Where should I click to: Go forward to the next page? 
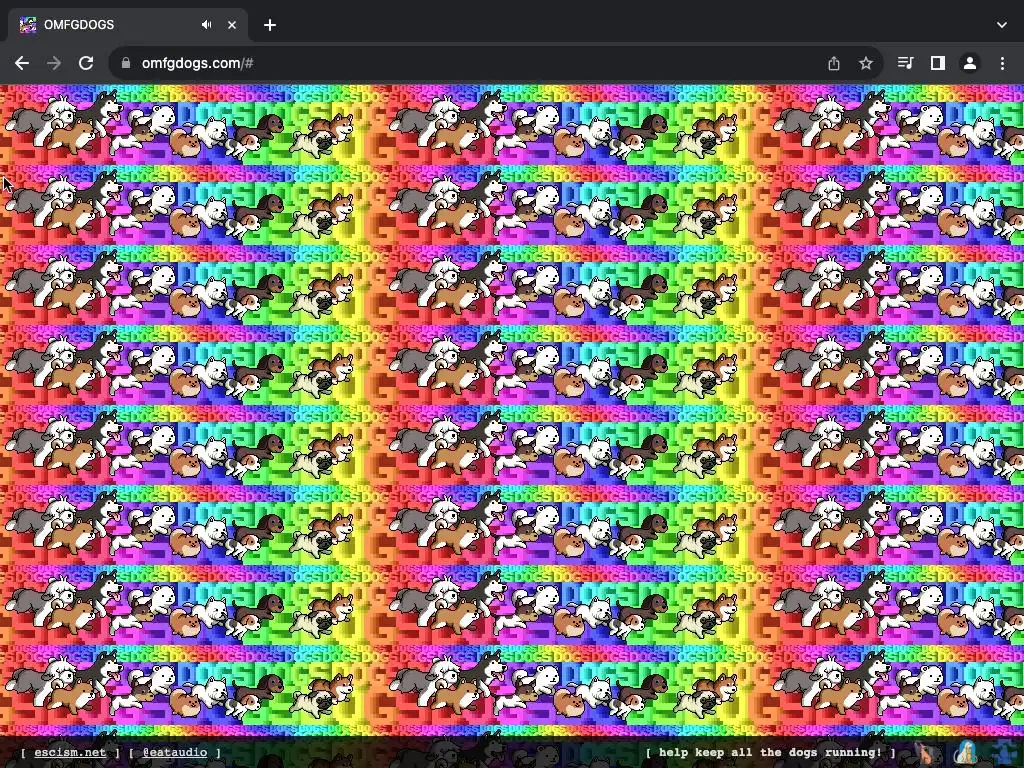point(54,63)
